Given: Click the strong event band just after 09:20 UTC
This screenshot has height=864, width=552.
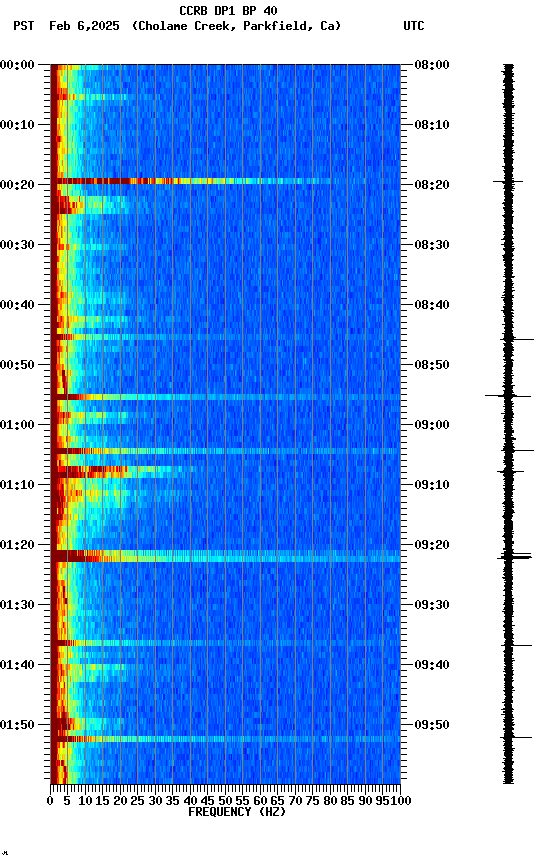Looking at the screenshot, I should [225, 556].
